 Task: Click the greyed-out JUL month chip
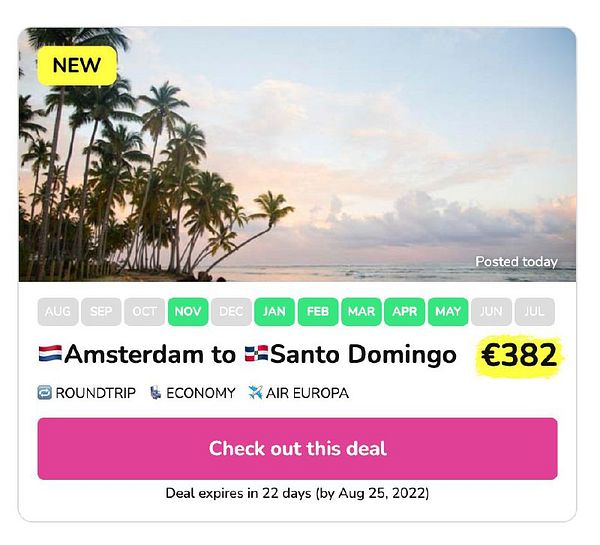tap(535, 312)
